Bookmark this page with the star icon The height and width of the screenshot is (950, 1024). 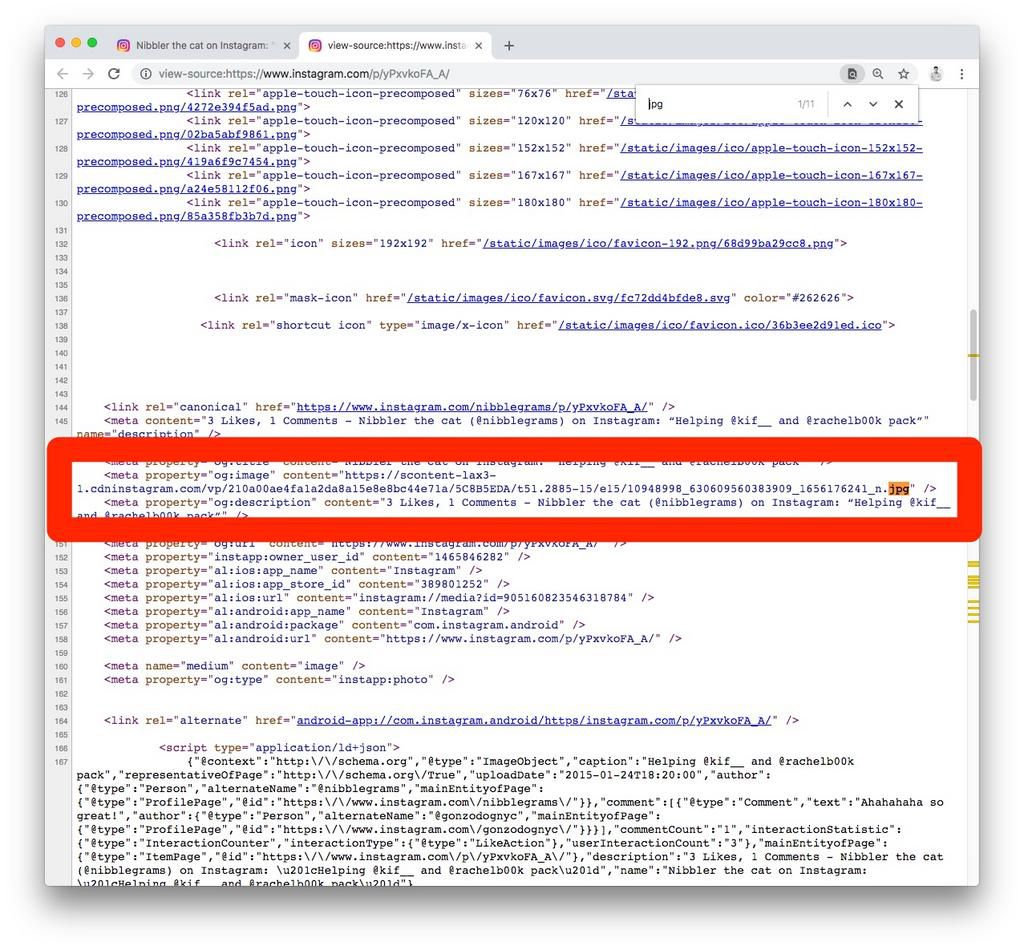[903, 74]
